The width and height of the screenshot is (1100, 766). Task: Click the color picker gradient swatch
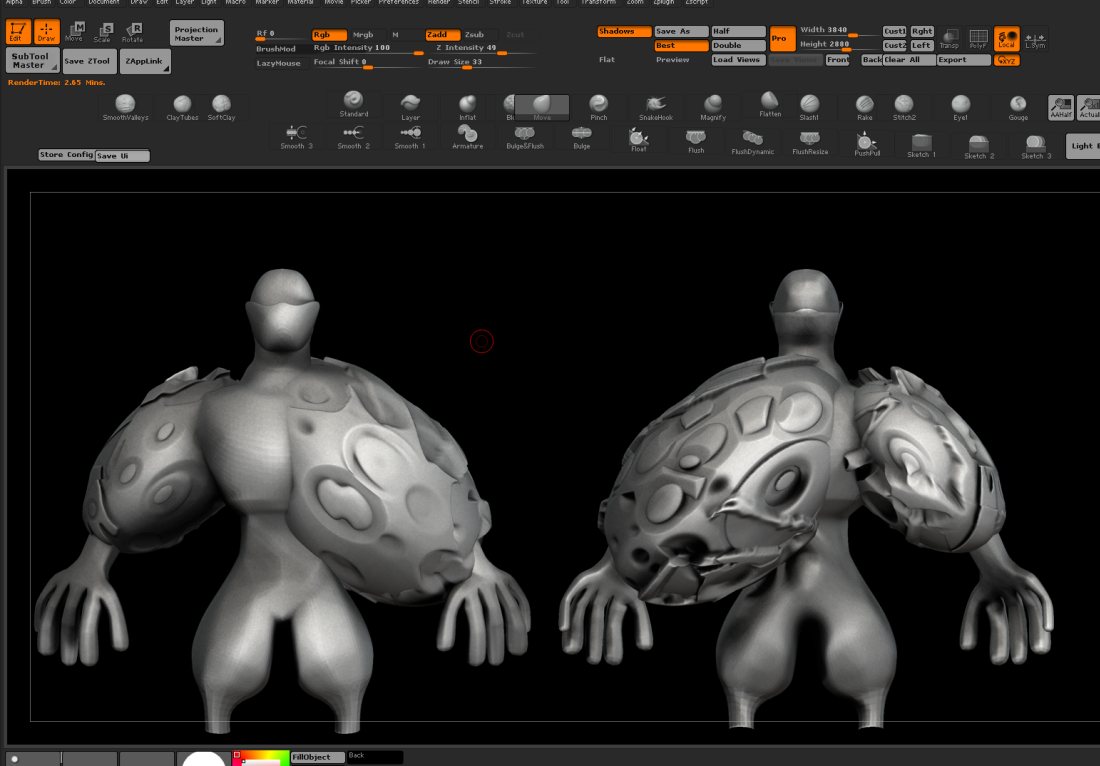pos(261,758)
